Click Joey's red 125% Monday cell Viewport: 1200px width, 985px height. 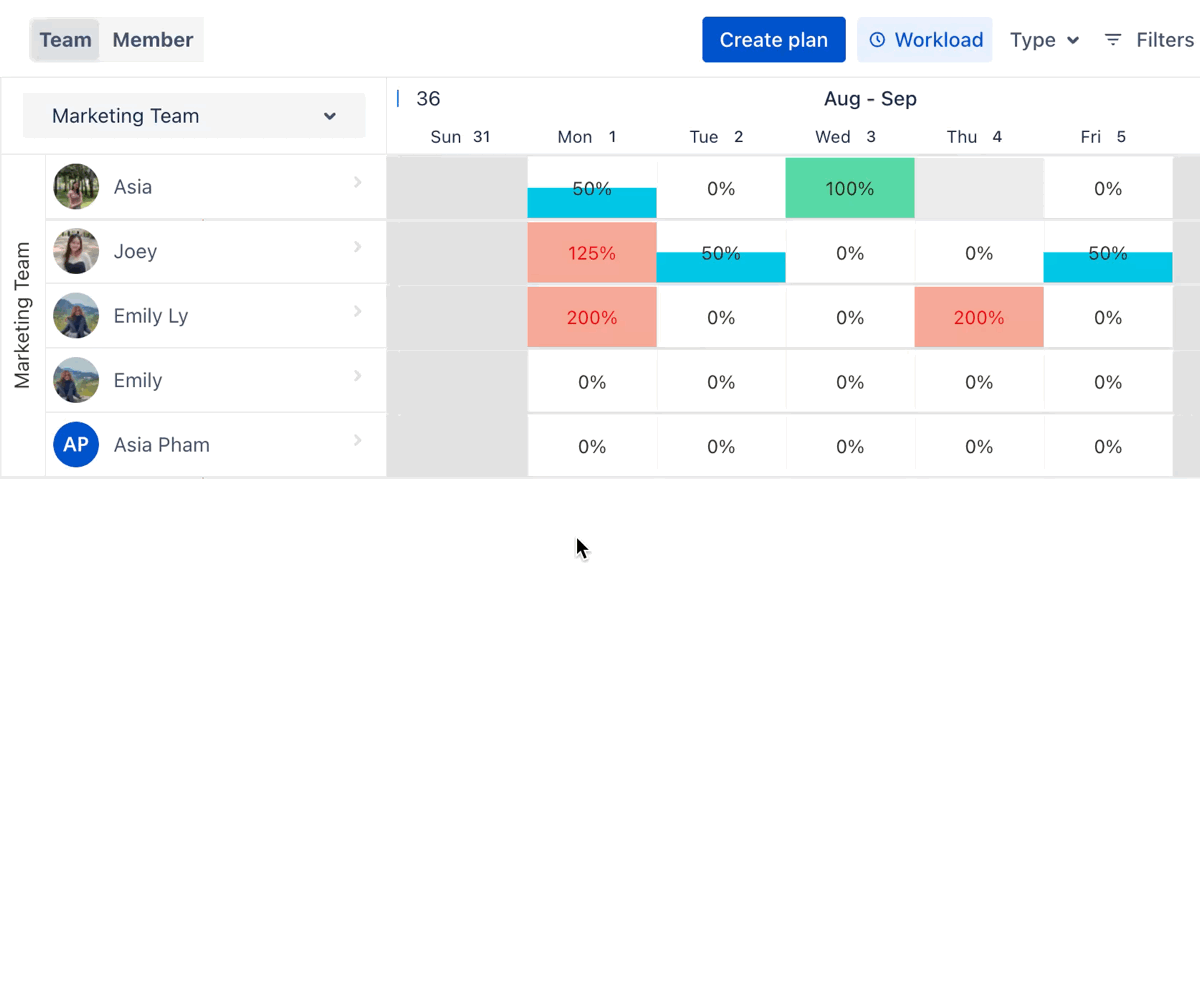[592, 253]
